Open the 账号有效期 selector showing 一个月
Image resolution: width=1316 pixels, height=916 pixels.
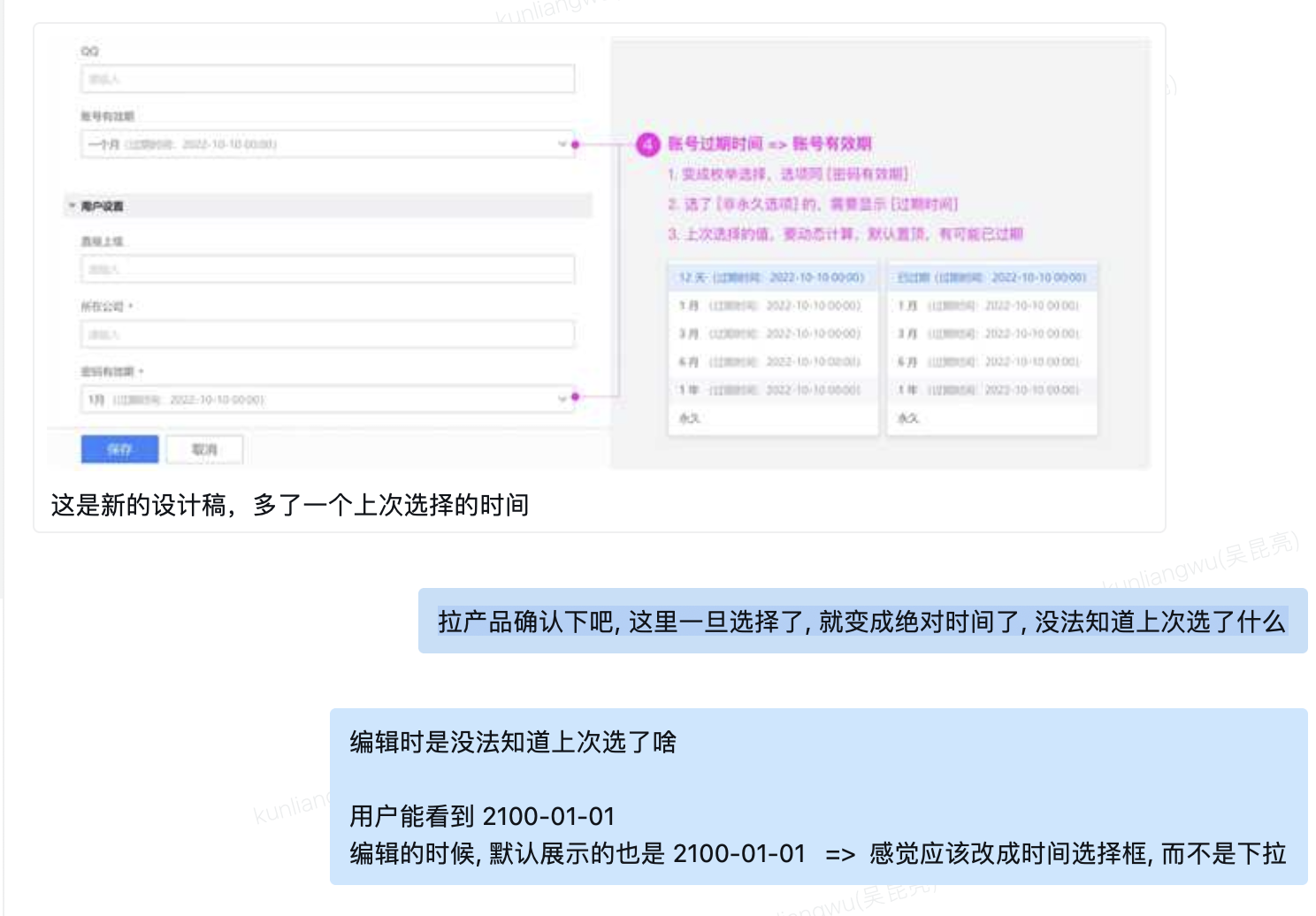click(x=327, y=142)
